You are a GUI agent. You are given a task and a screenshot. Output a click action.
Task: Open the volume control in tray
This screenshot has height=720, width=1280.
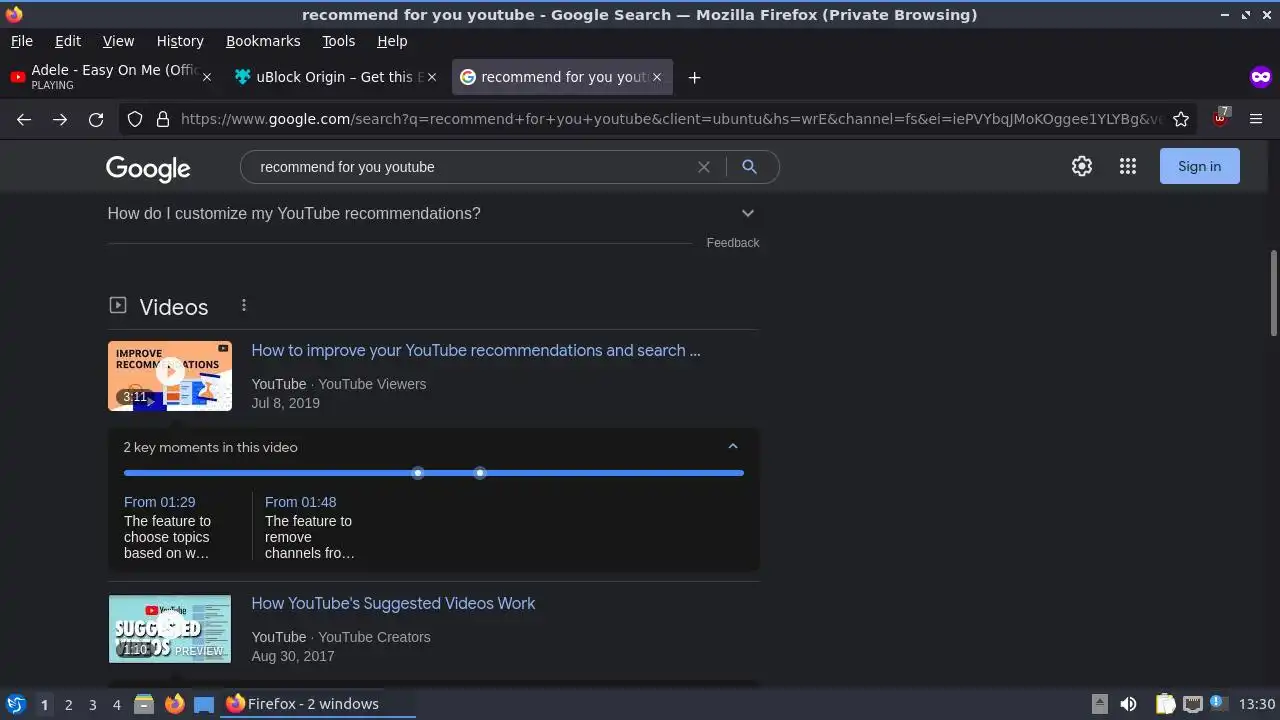click(x=1128, y=704)
